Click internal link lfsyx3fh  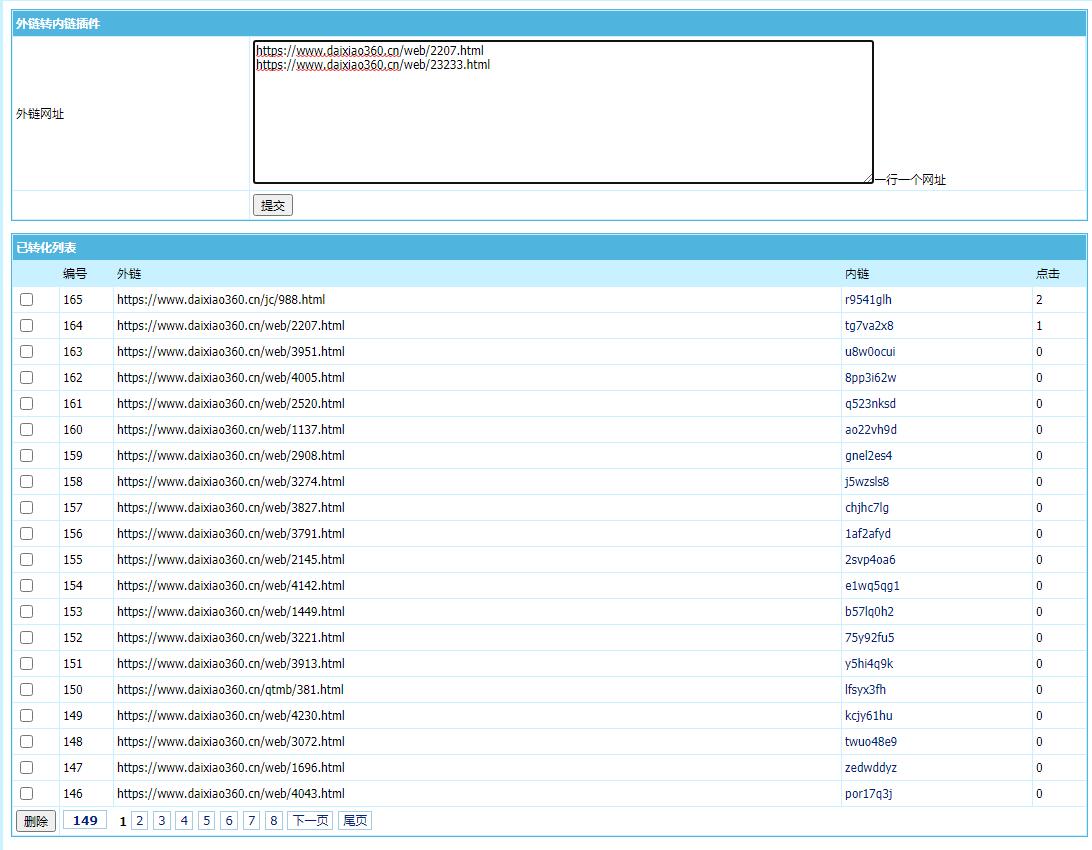point(865,689)
